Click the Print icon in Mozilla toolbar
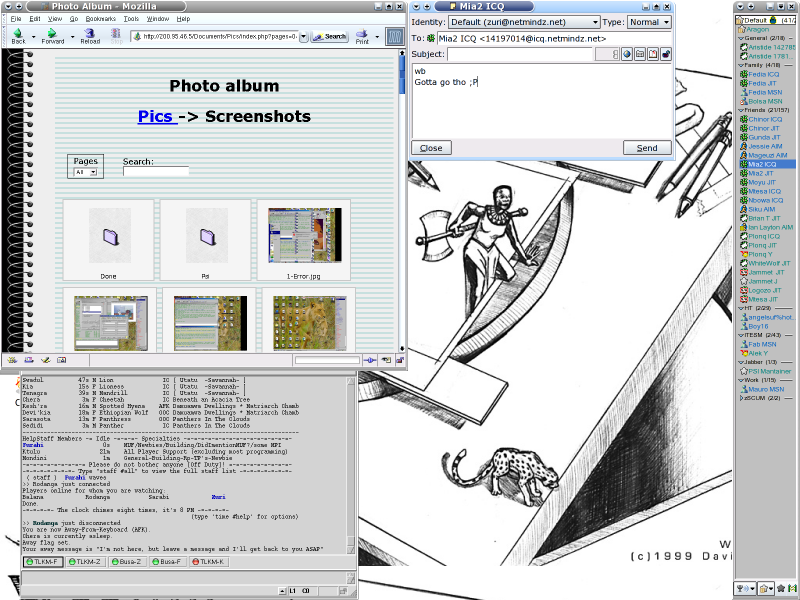The width and height of the screenshot is (800, 600). click(x=362, y=35)
